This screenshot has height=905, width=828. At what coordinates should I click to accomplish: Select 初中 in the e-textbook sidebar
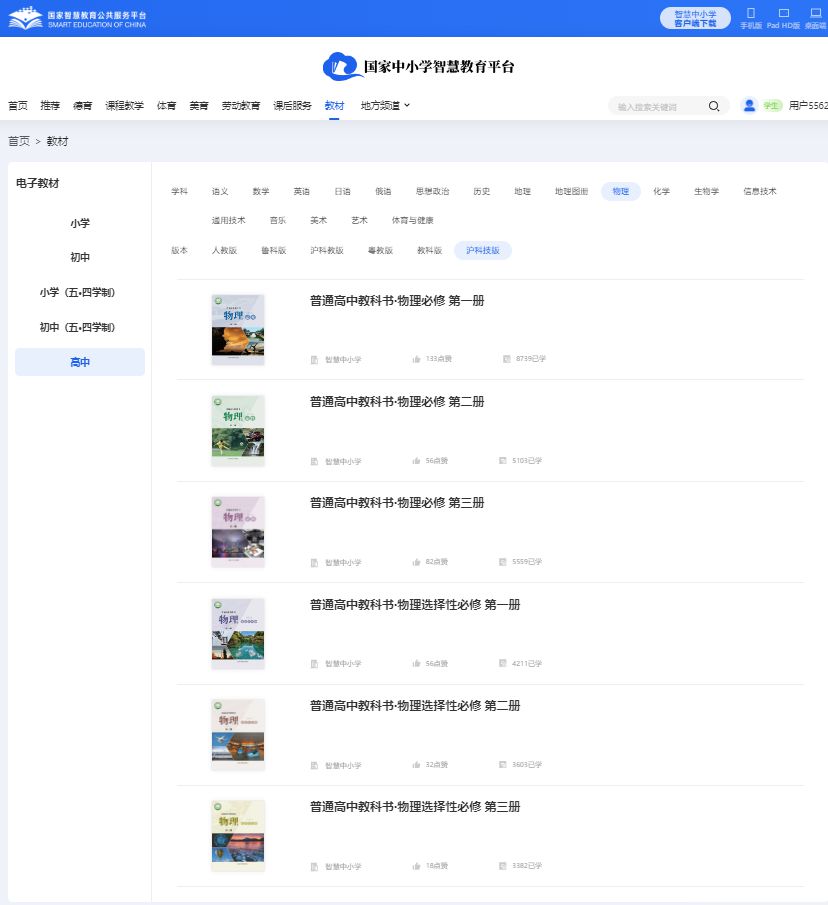tap(79, 257)
